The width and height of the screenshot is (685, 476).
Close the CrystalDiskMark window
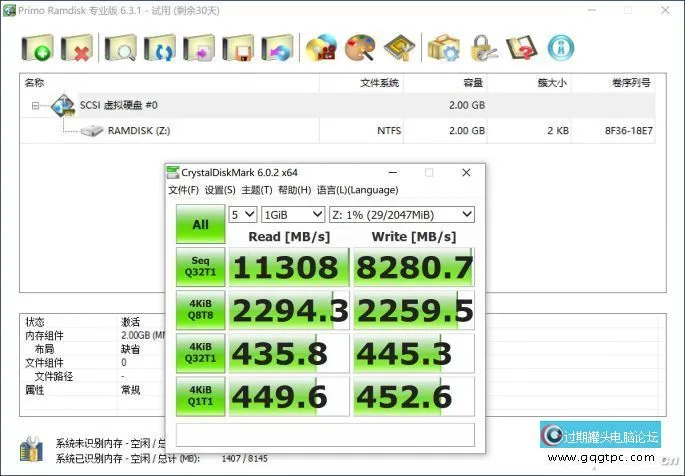[x=466, y=172]
